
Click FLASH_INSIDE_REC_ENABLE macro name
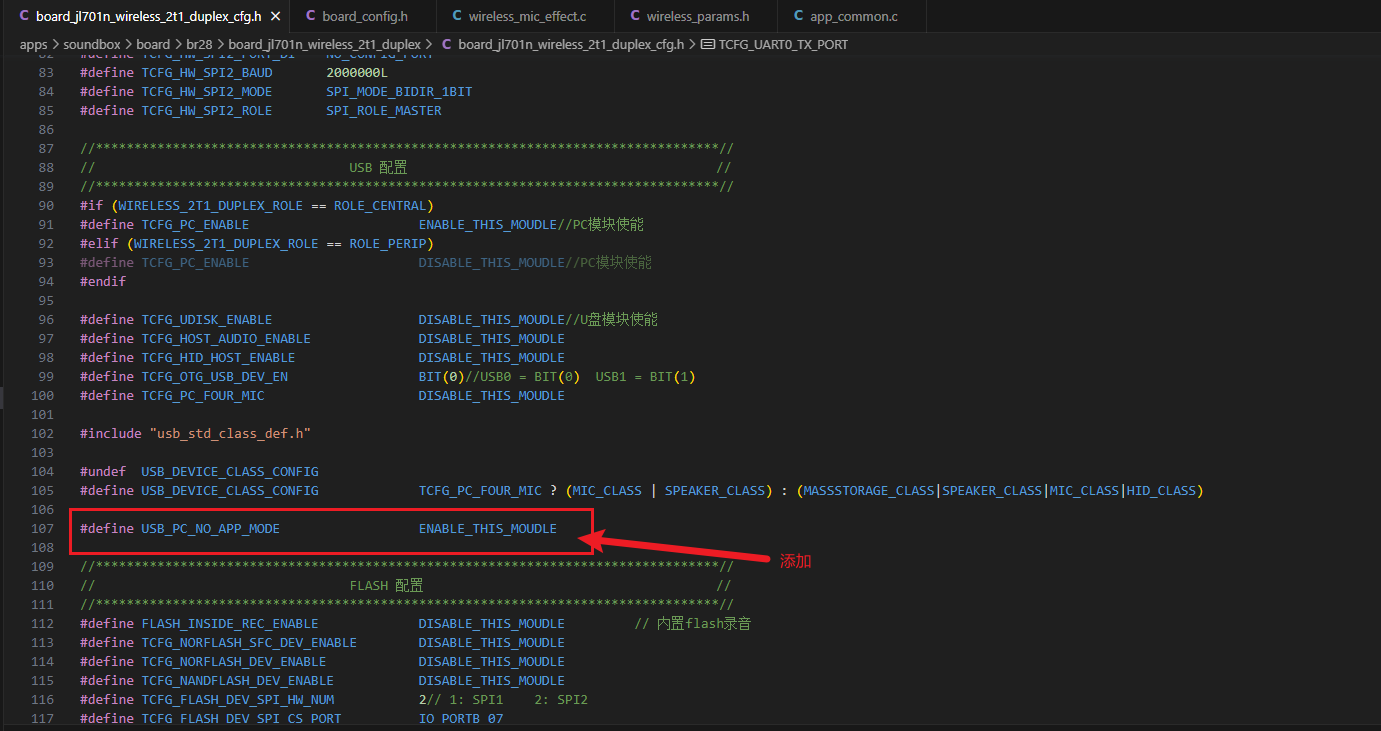pyautogui.click(x=230, y=623)
